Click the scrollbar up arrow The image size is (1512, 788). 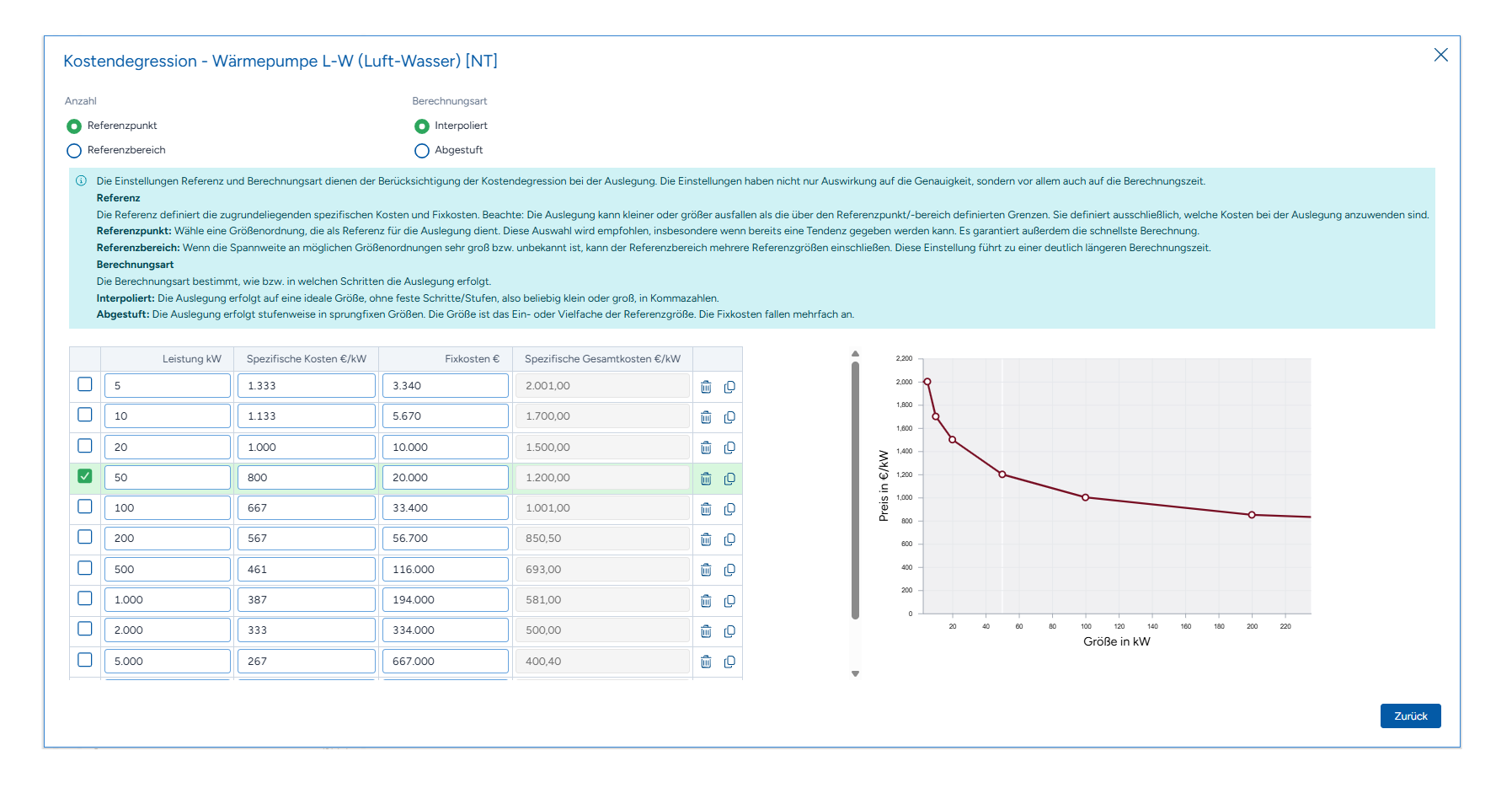(855, 354)
